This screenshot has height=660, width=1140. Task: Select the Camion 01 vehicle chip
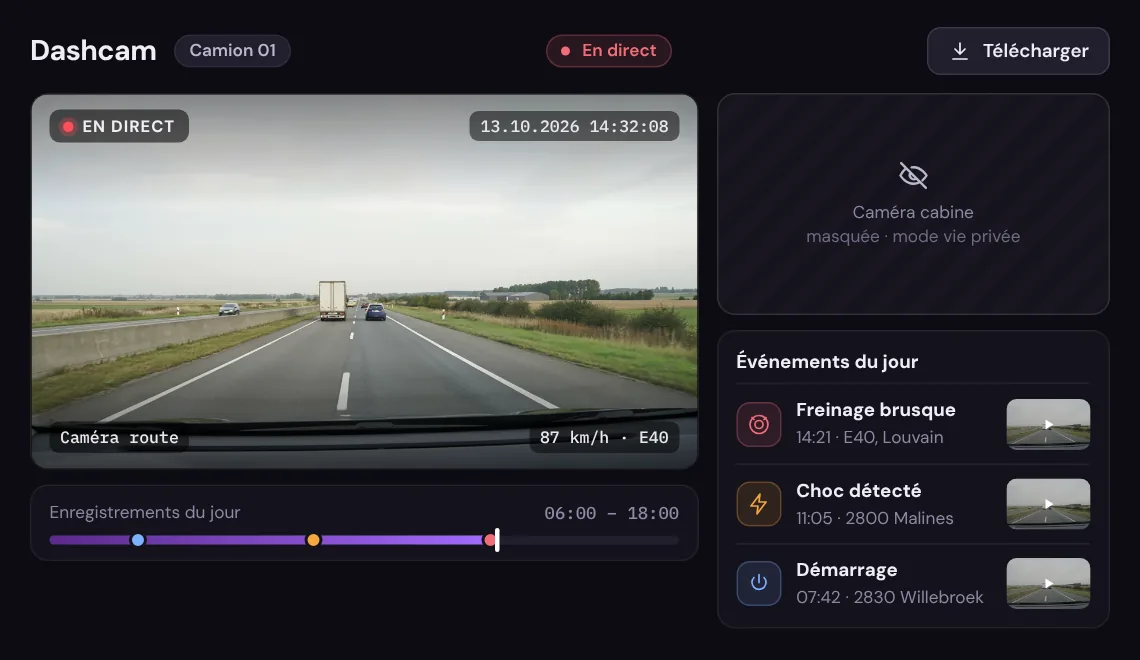[233, 51]
